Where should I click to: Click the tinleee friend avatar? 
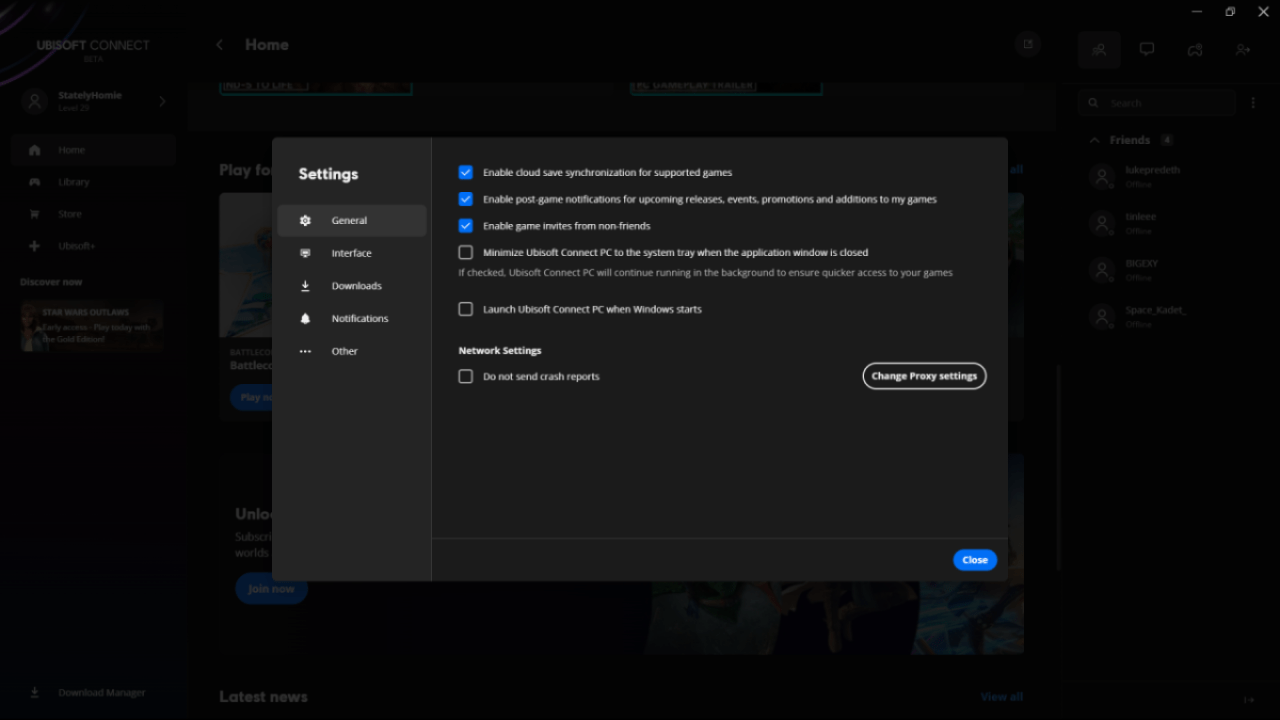pos(1101,223)
